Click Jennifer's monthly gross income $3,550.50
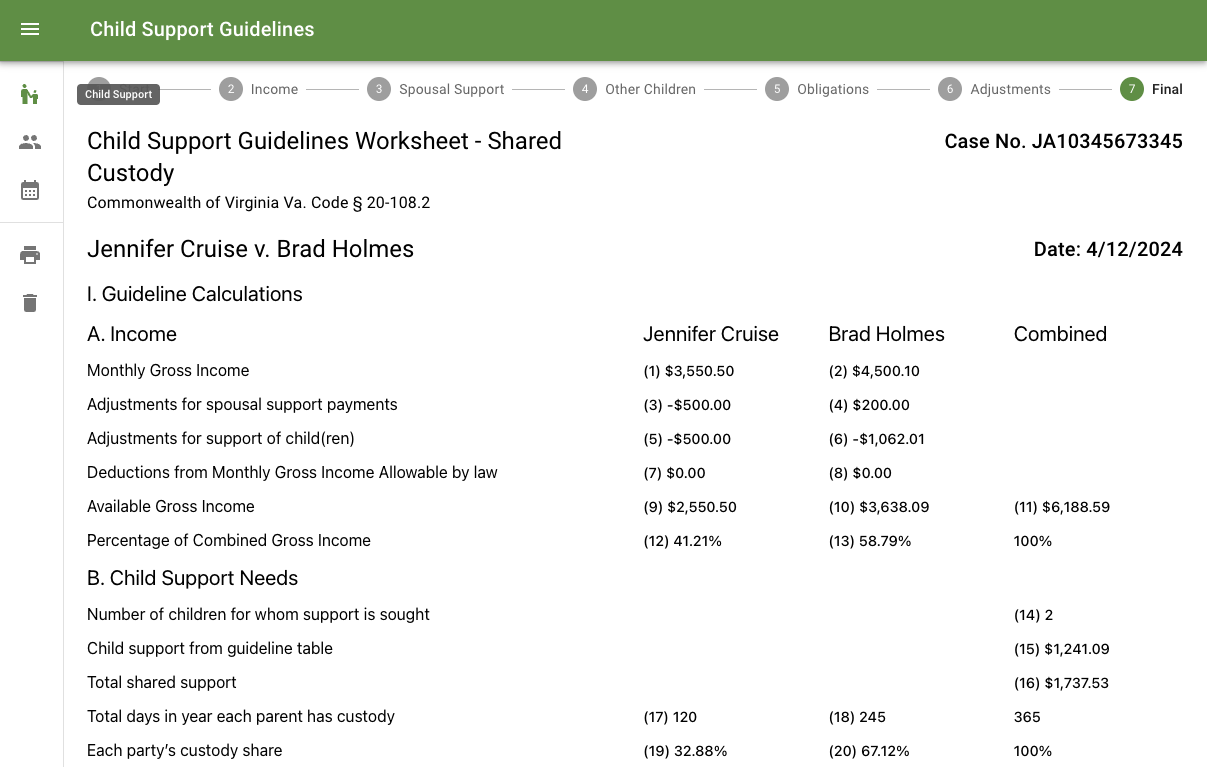The height and width of the screenshot is (767, 1207). click(x=689, y=371)
